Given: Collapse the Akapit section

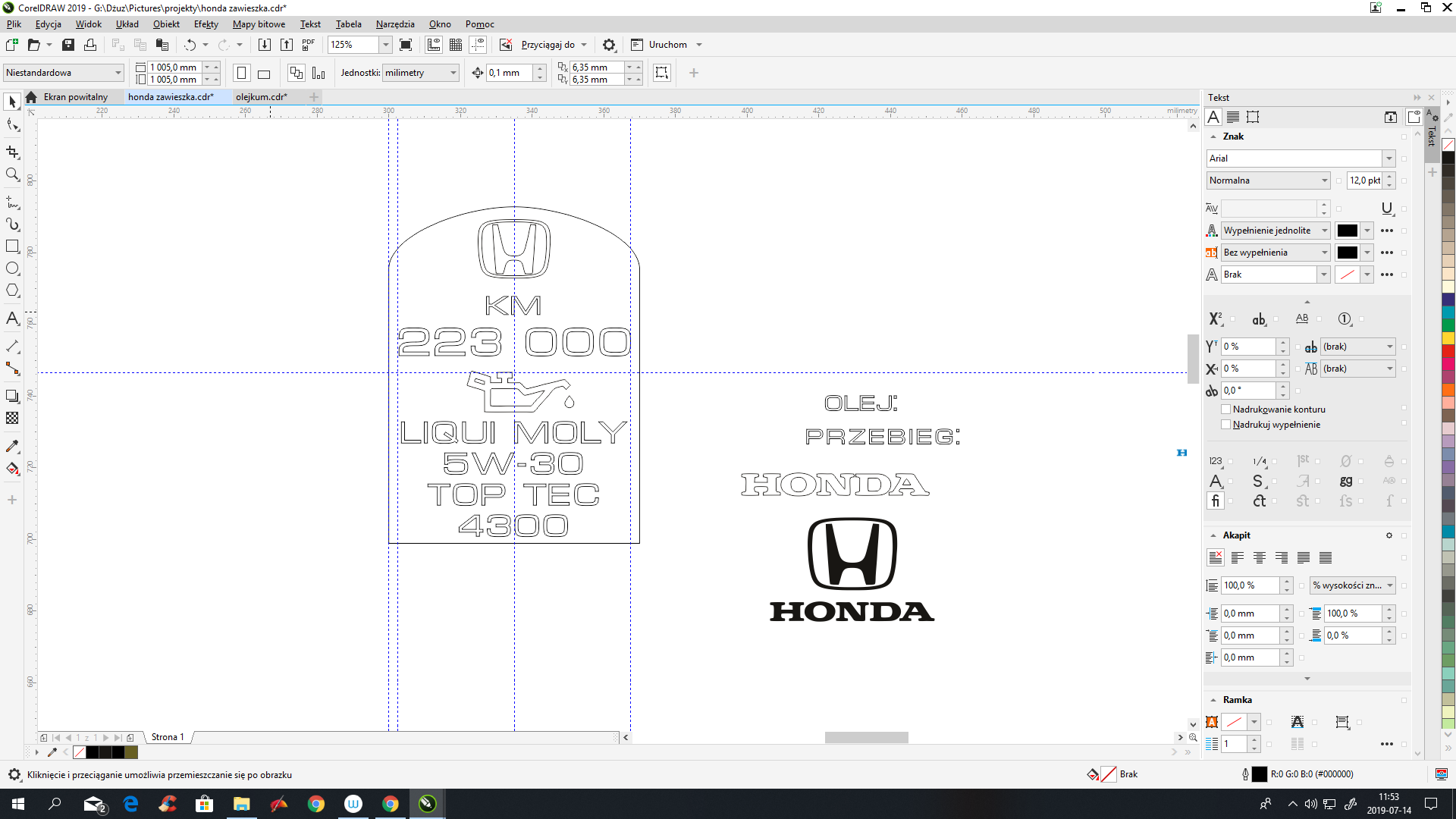Looking at the screenshot, I should 1213,535.
